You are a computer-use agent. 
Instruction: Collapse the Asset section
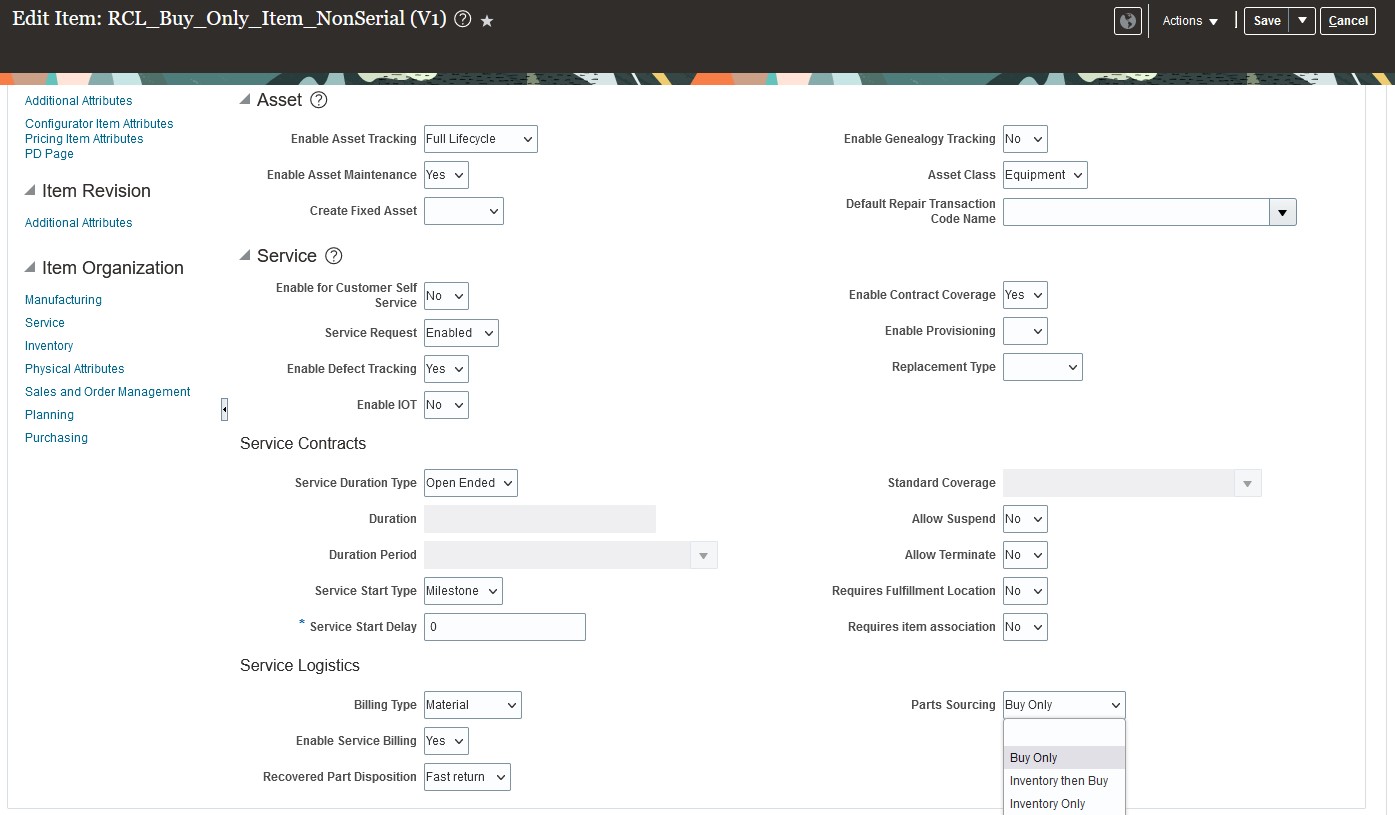point(245,100)
